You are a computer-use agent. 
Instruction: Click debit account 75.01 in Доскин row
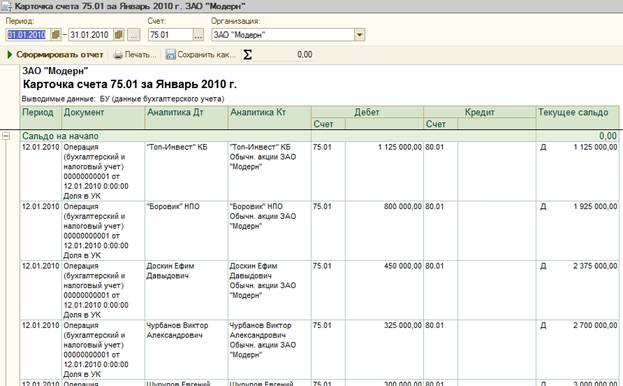322,266
